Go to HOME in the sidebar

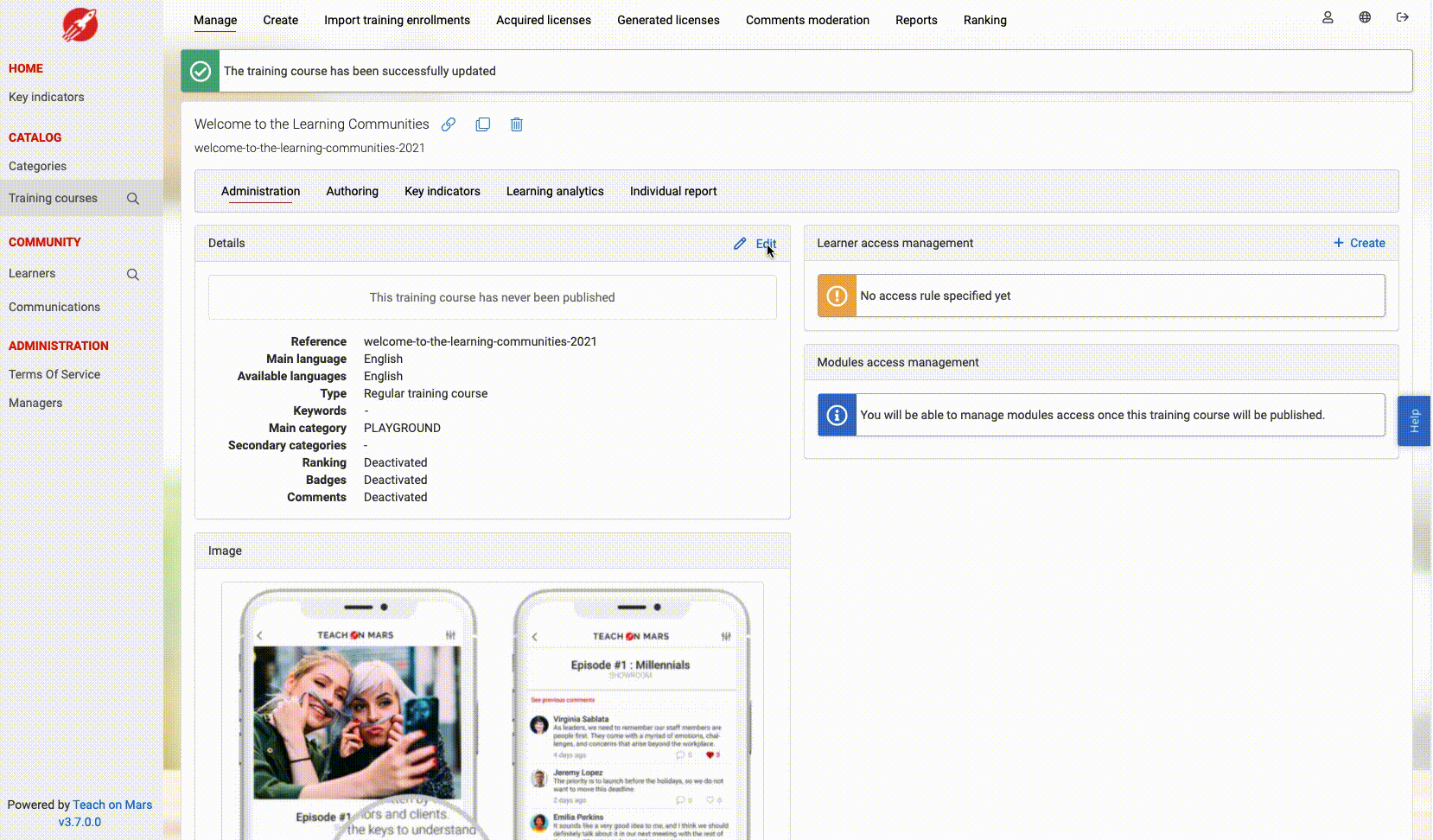coord(26,68)
